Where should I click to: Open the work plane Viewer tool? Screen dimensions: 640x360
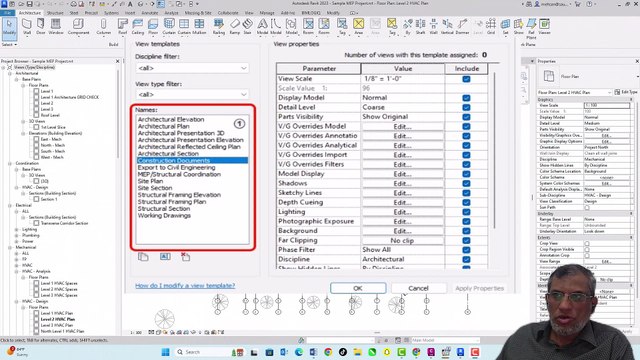(x=544, y=27)
